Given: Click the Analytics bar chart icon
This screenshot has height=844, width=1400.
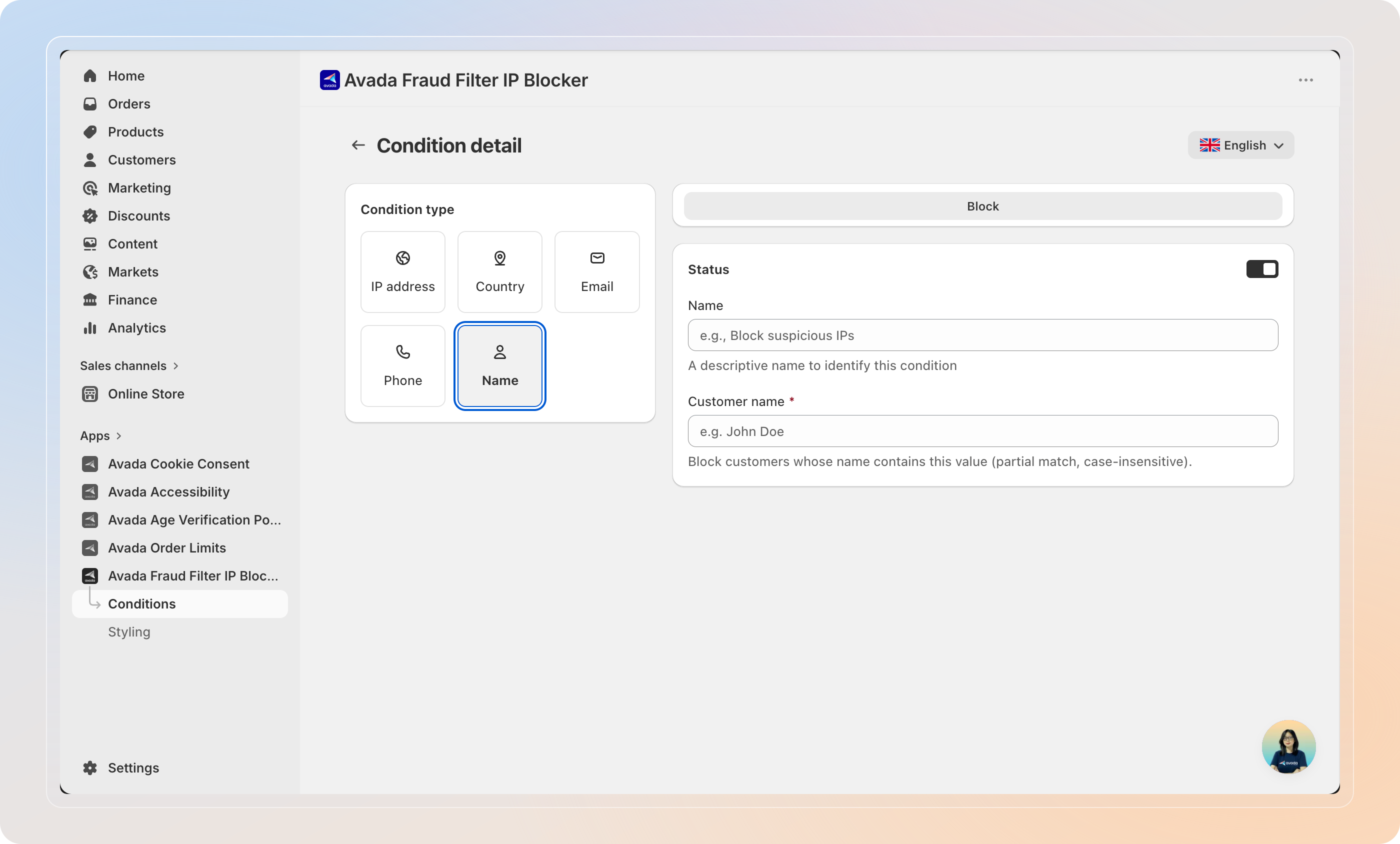Looking at the screenshot, I should (x=90, y=328).
